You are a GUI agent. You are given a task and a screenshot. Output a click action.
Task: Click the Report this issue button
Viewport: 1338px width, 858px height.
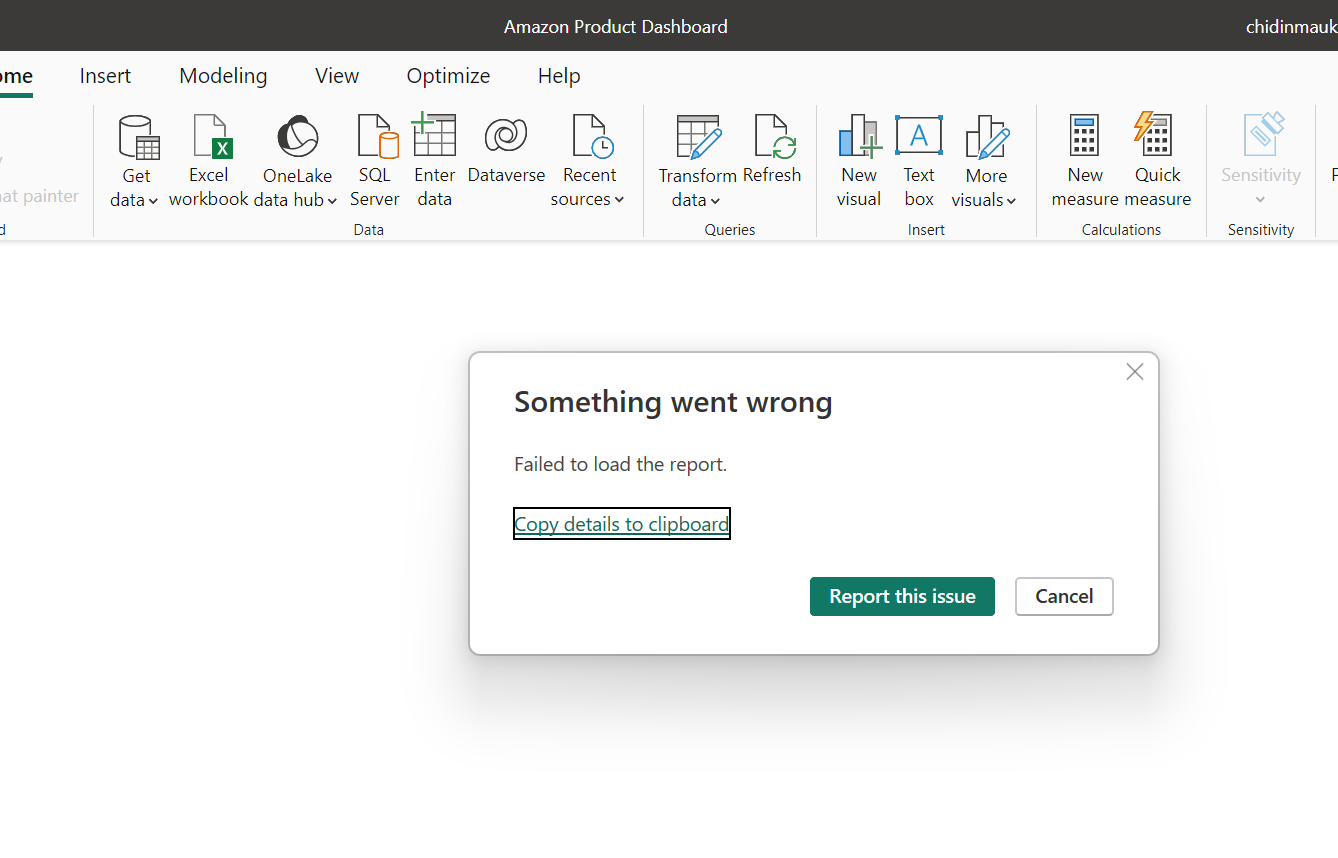click(902, 596)
